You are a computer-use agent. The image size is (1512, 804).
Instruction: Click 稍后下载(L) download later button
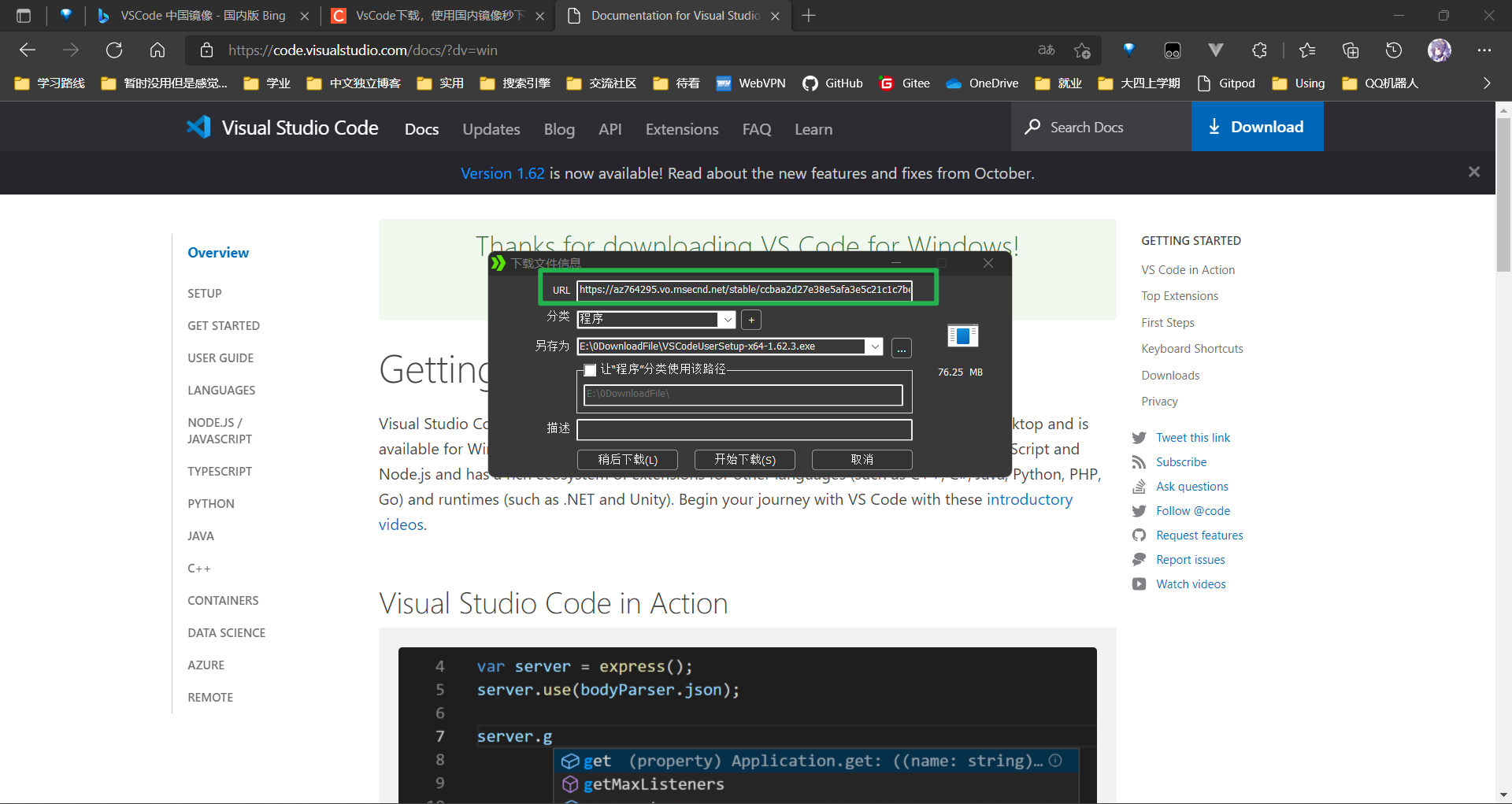coord(628,460)
